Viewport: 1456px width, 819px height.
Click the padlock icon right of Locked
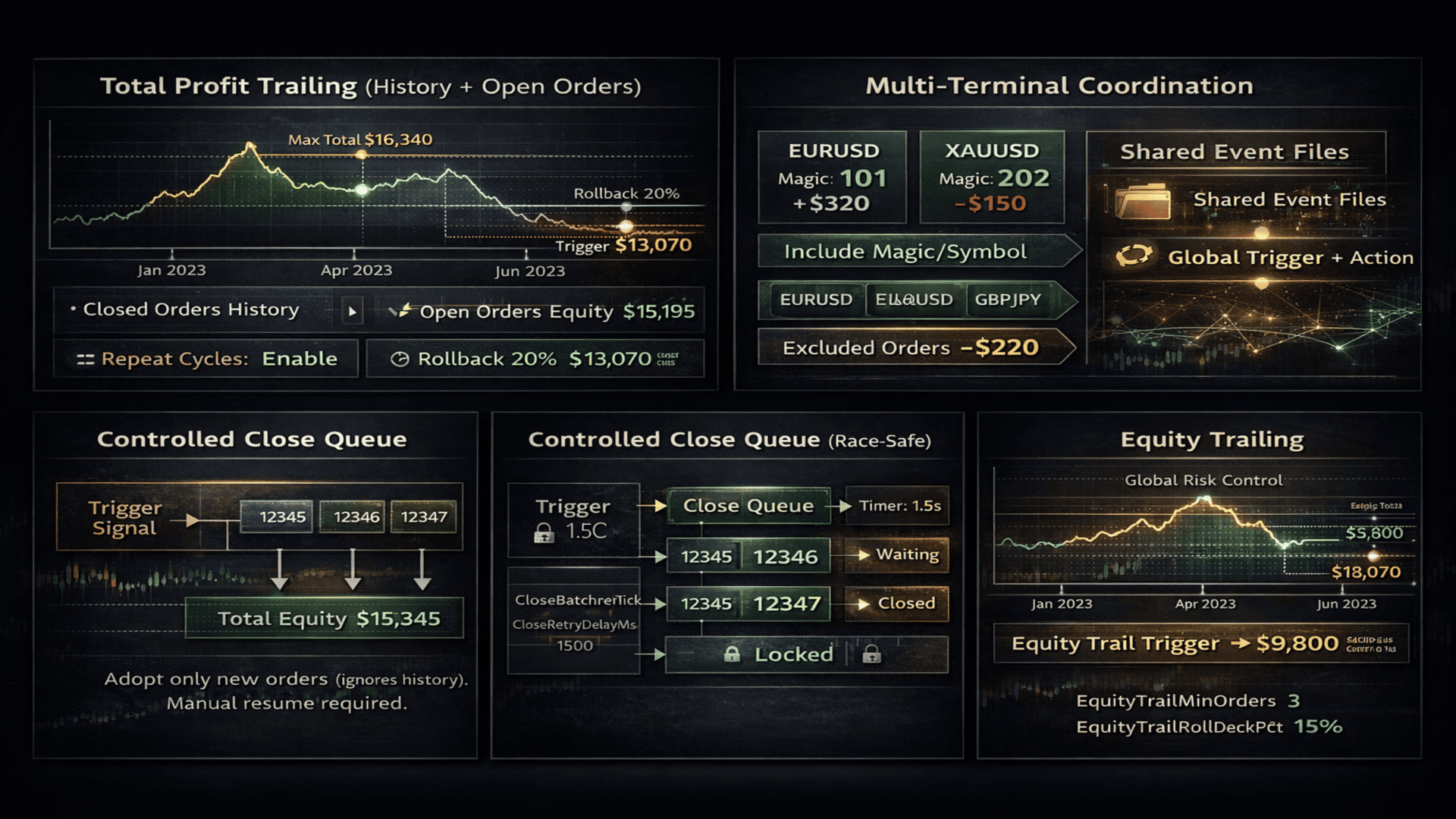tap(872, 654)
